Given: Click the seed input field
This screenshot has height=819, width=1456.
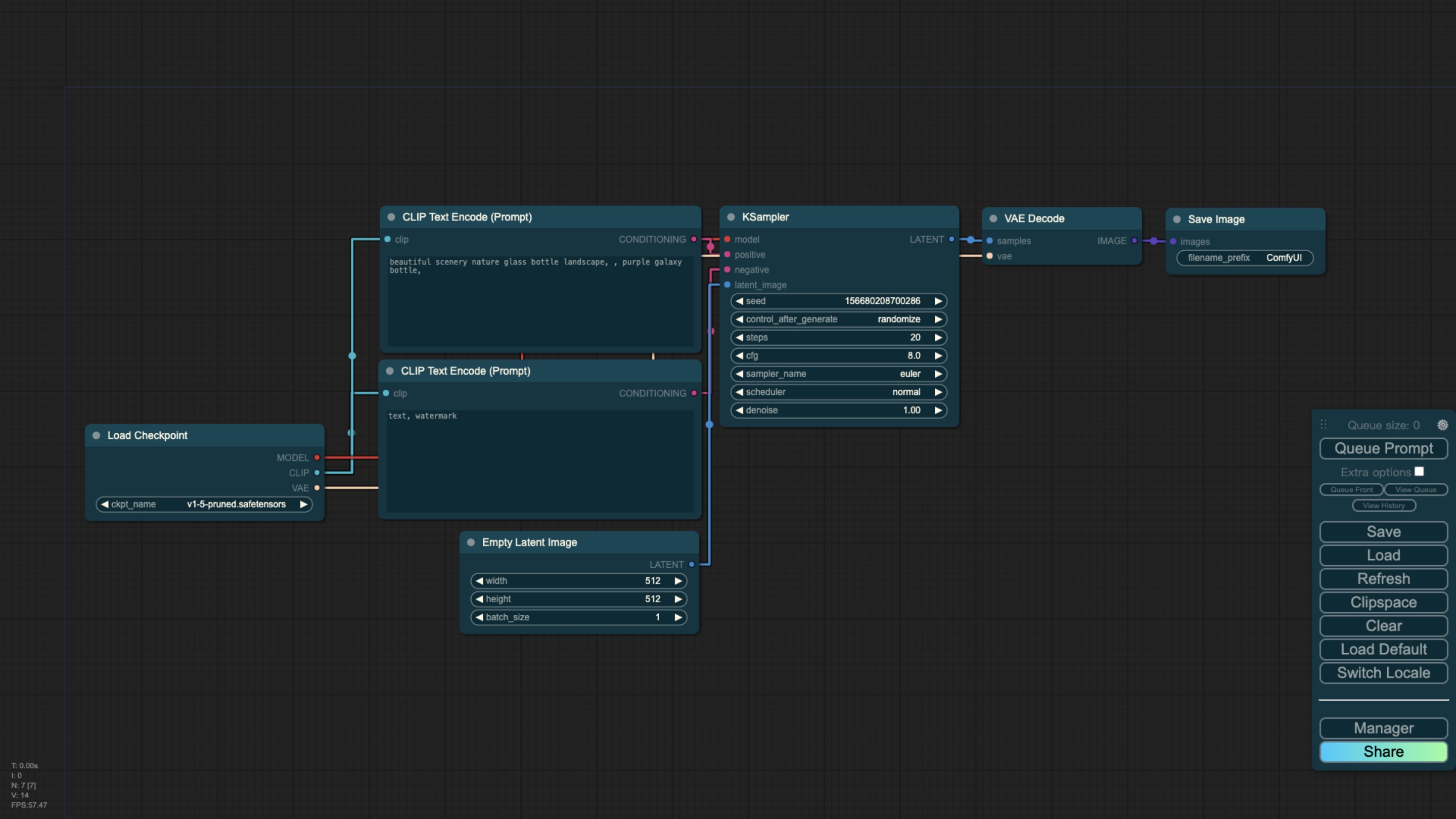Looking at the screenshot, I should (x=838, y=300).
